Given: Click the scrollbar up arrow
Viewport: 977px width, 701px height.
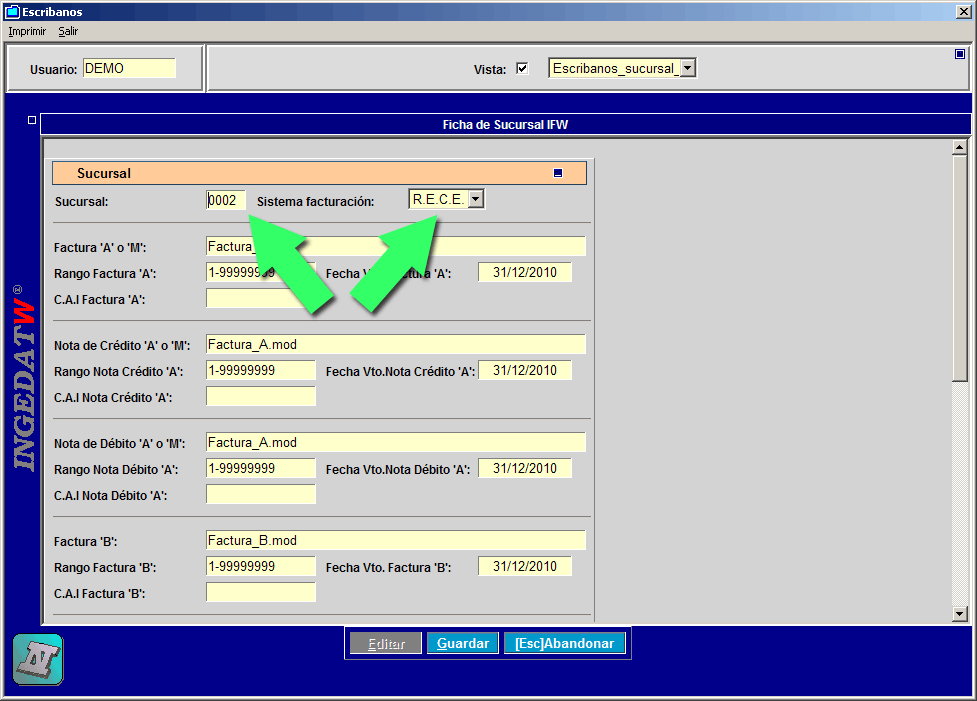Looking at the screenshot, I should coord(960,148).
